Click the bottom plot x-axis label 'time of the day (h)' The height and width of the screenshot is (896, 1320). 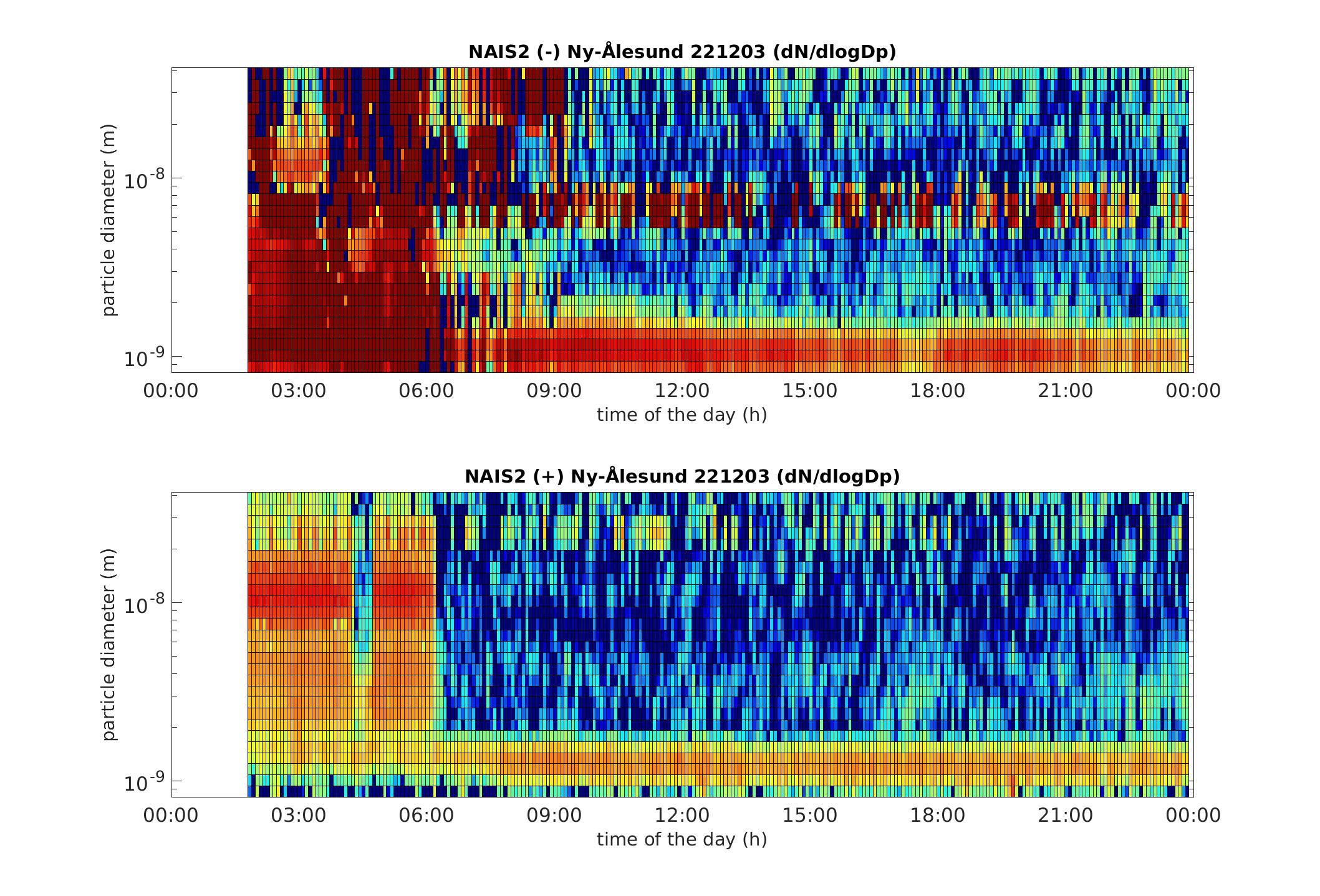[682, 839]
